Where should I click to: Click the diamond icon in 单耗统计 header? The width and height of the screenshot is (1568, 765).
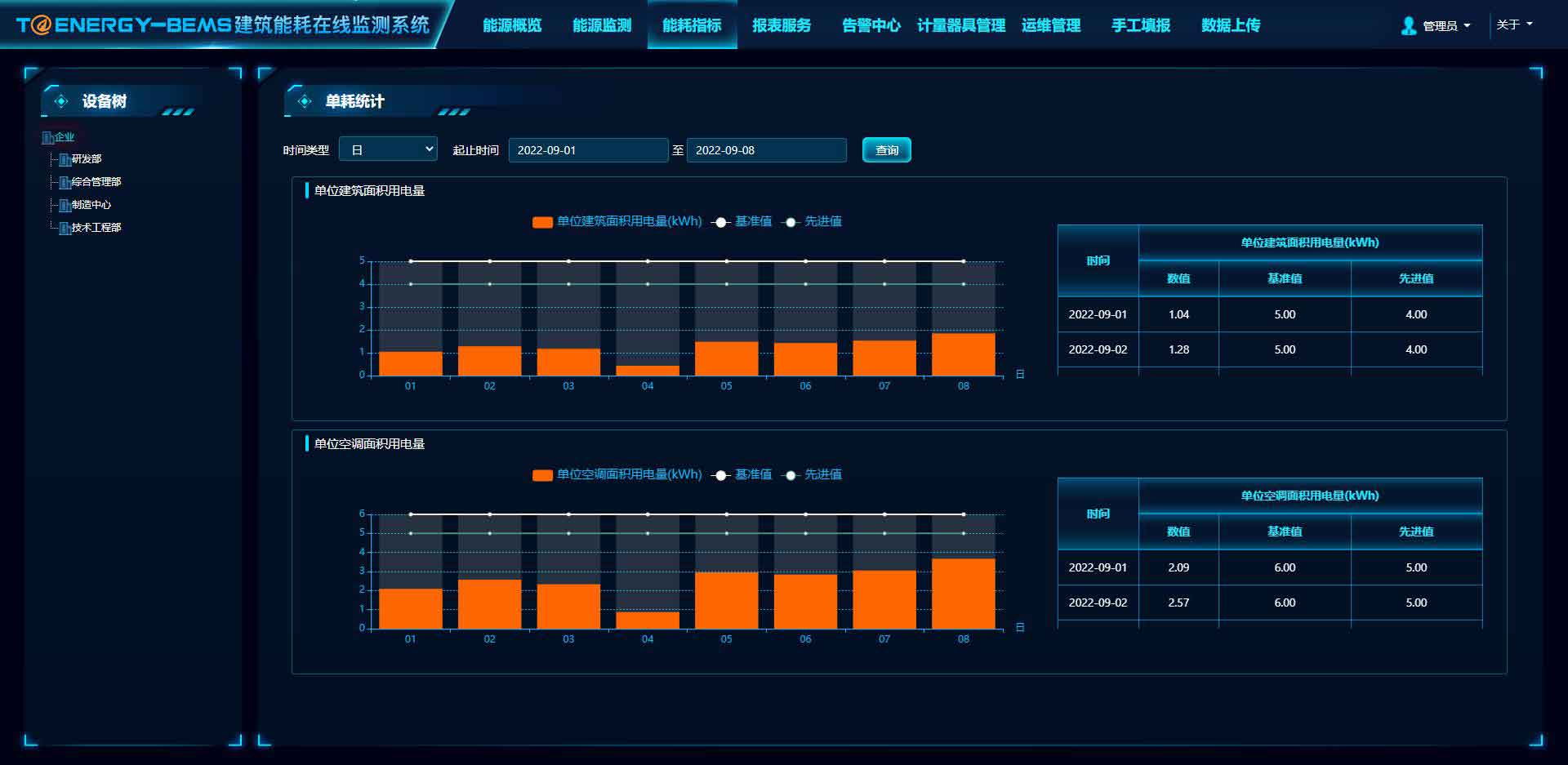pyautogui.click(x=305, y=101)
